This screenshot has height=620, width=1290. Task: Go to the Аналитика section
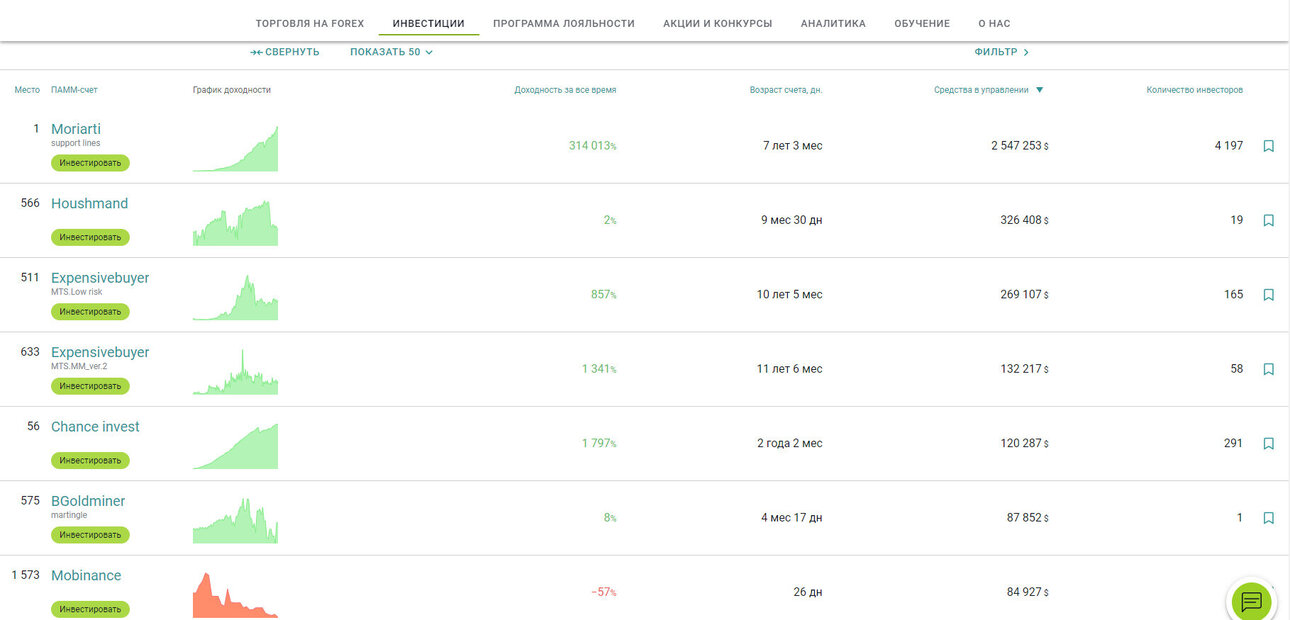coord(833,23)
